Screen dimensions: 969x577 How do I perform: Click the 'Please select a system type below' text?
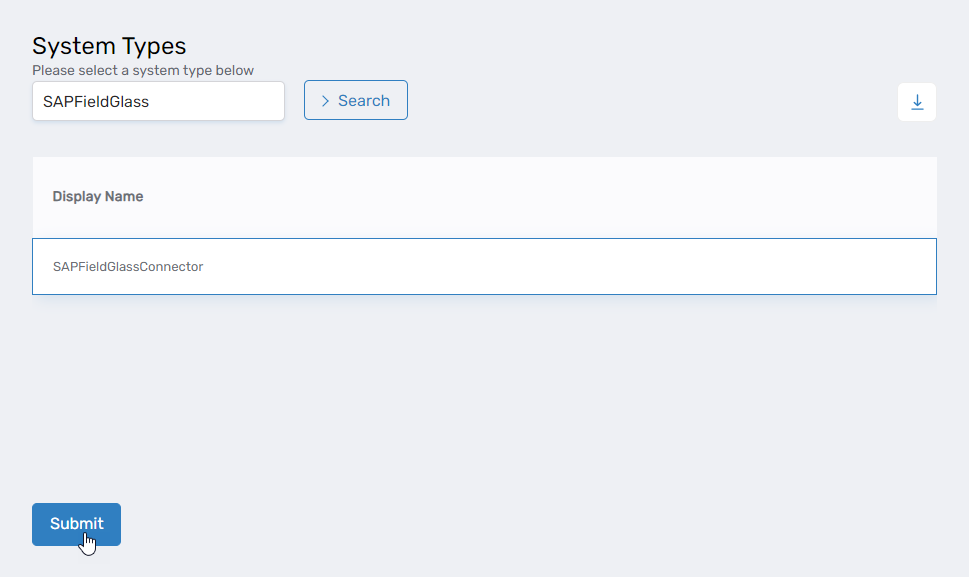[143, 71]
